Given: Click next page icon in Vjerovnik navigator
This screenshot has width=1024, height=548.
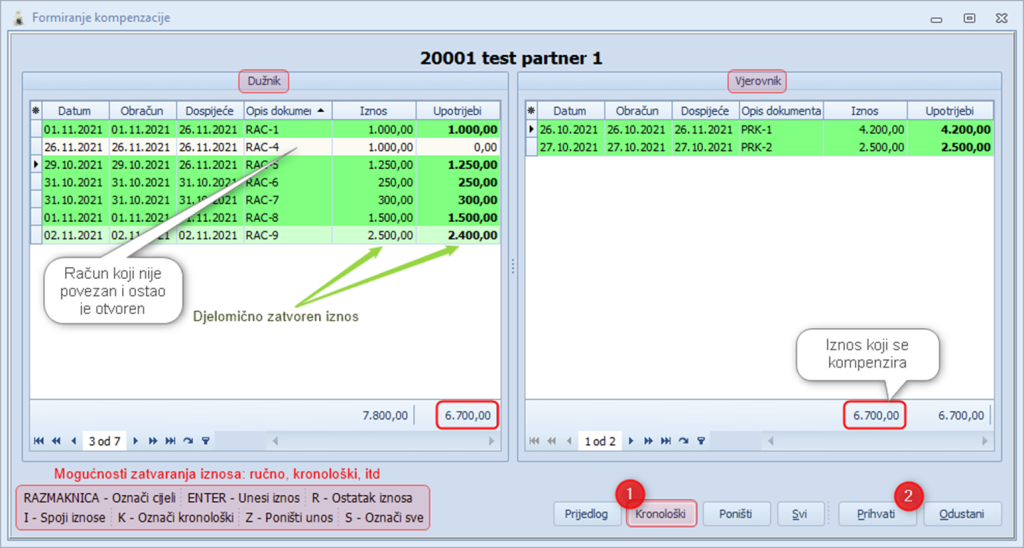Looking at the screenshot, I should click(x=648, y=440).
